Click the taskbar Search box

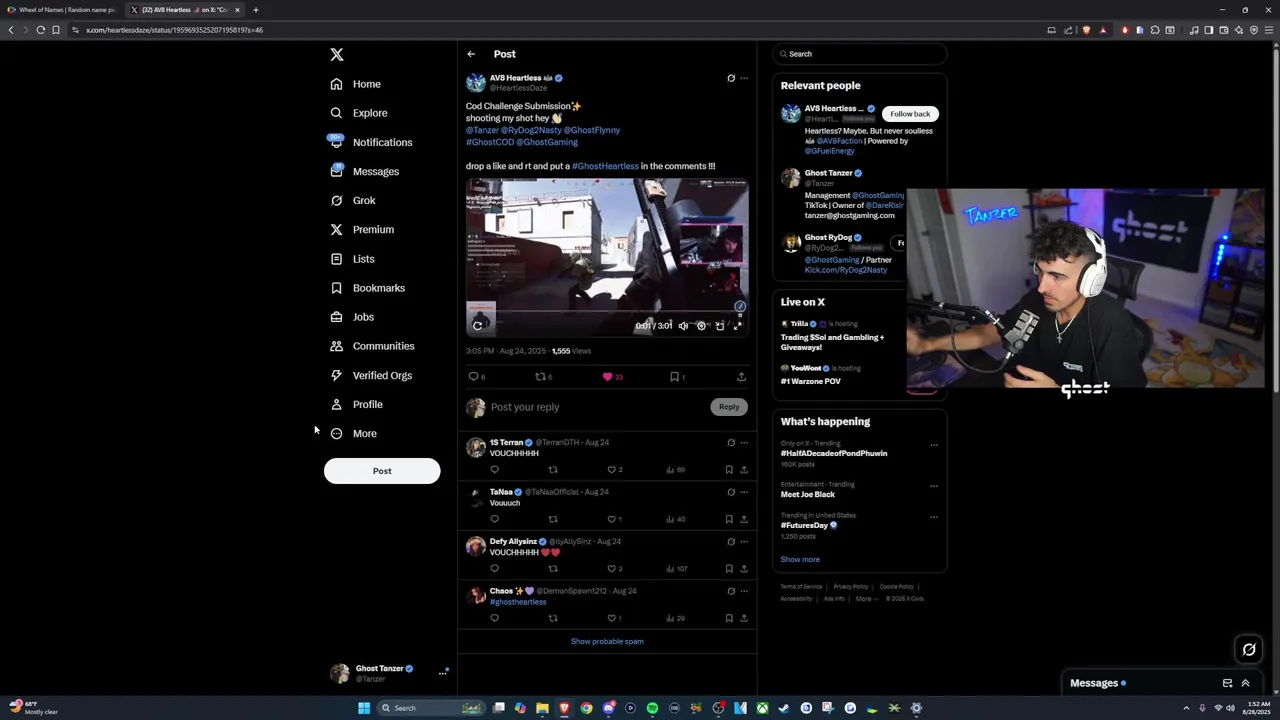click(432, 708)
